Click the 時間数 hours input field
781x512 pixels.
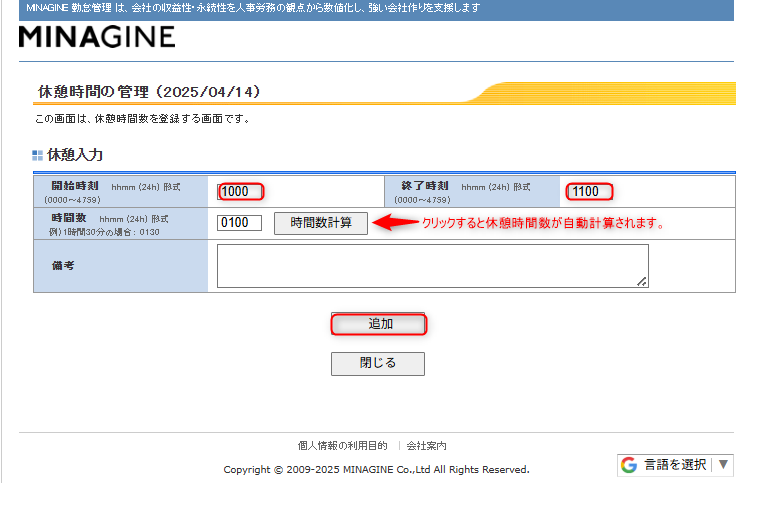tap(239, 223)
